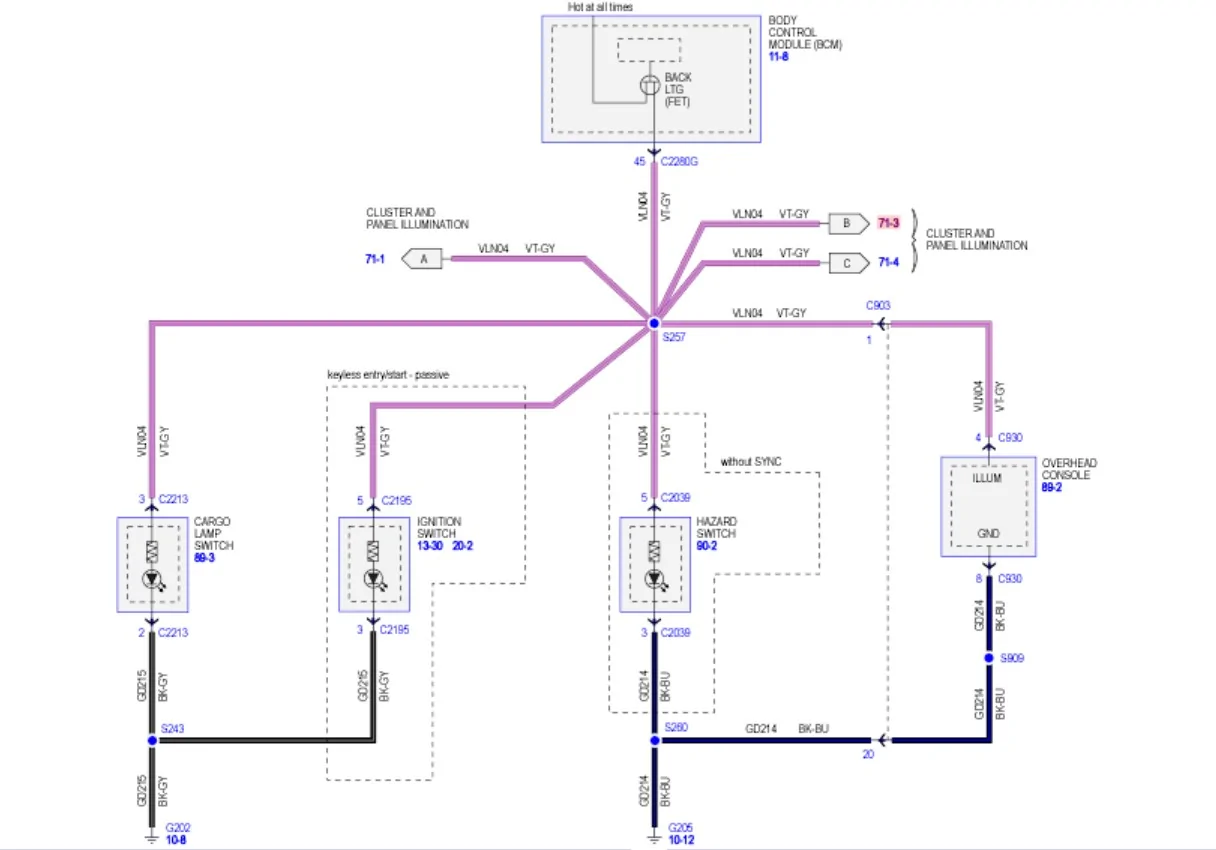Select the S243 splice node dot
1216x850 pixels.
tap(151, 741)
